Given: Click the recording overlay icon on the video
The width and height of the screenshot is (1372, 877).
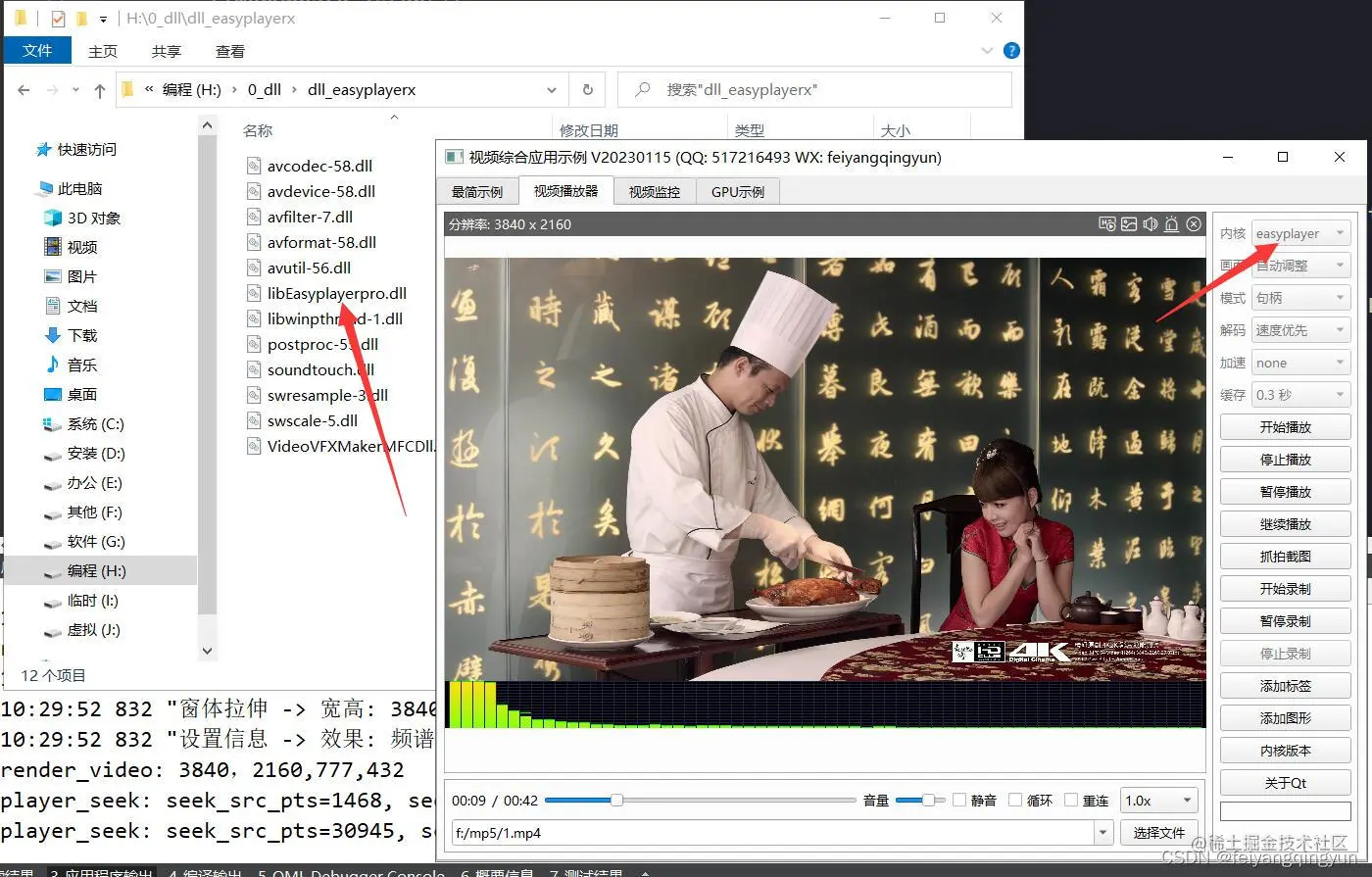Looking at the screenshot, I should coord(1106,224).
